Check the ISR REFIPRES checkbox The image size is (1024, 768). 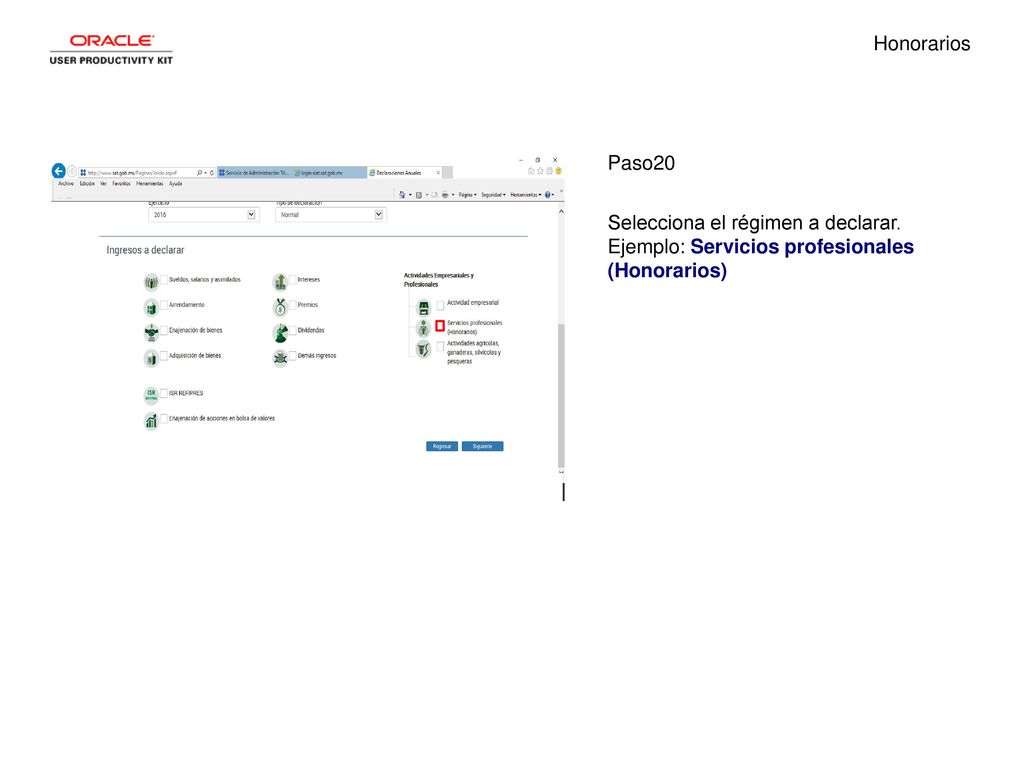click(164, 392)
